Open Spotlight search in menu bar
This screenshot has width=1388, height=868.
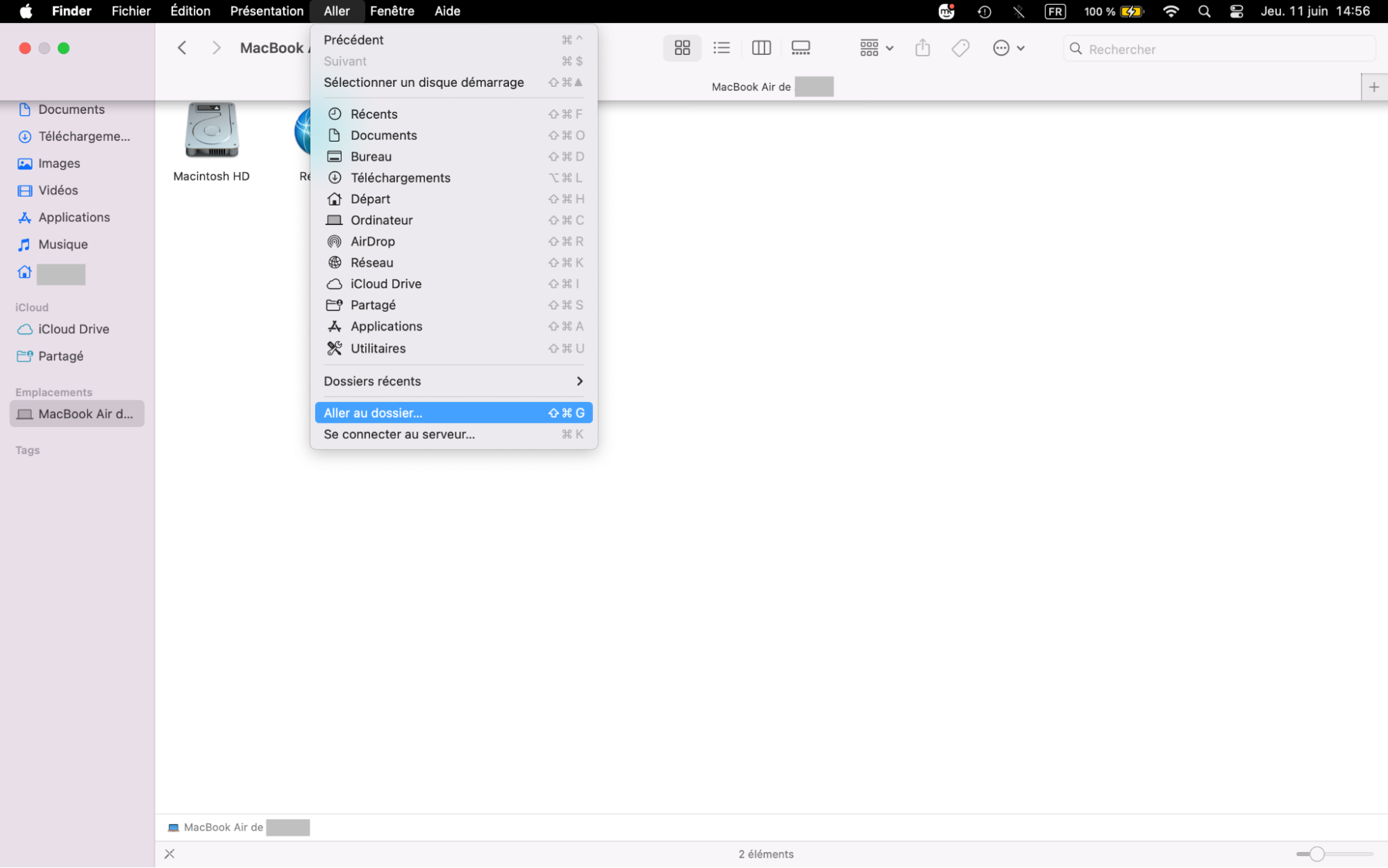pyautogui.click(x=1204, y=11)
